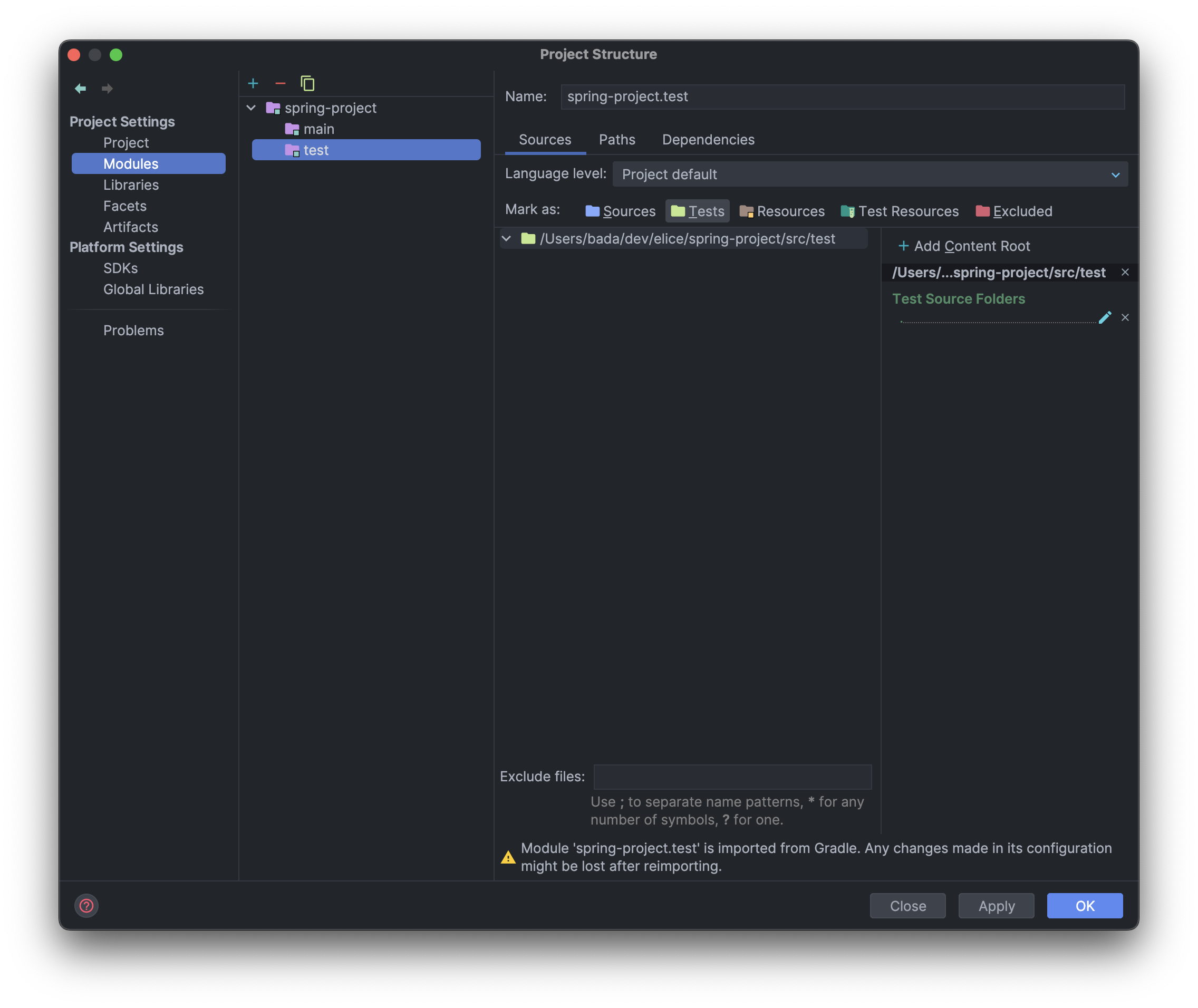Screen dimensions: 1198x1008
Task: Collapse the spring-project module tree
Action: [x=251, y=108]
